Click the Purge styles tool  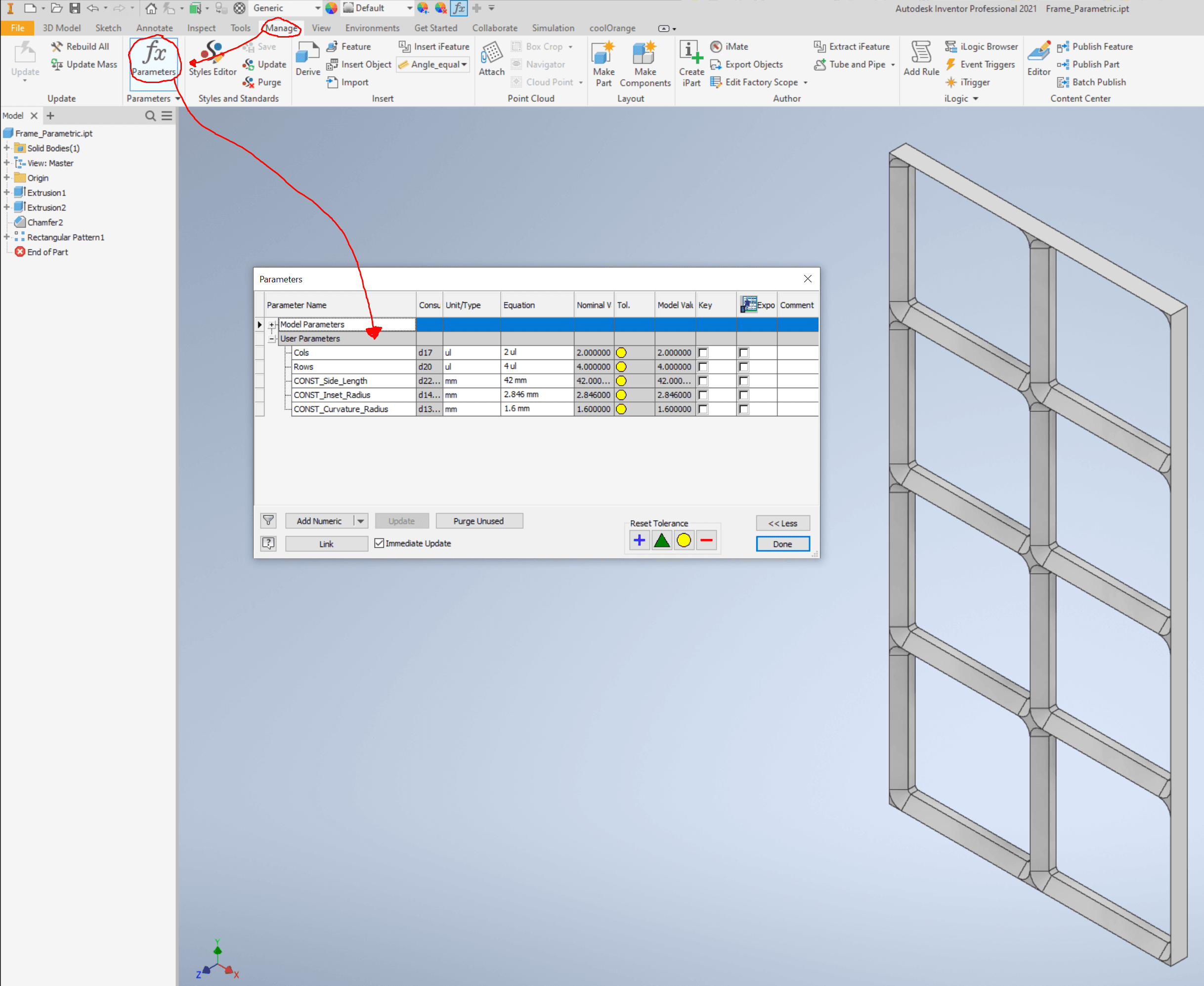(x=261, y=83)
